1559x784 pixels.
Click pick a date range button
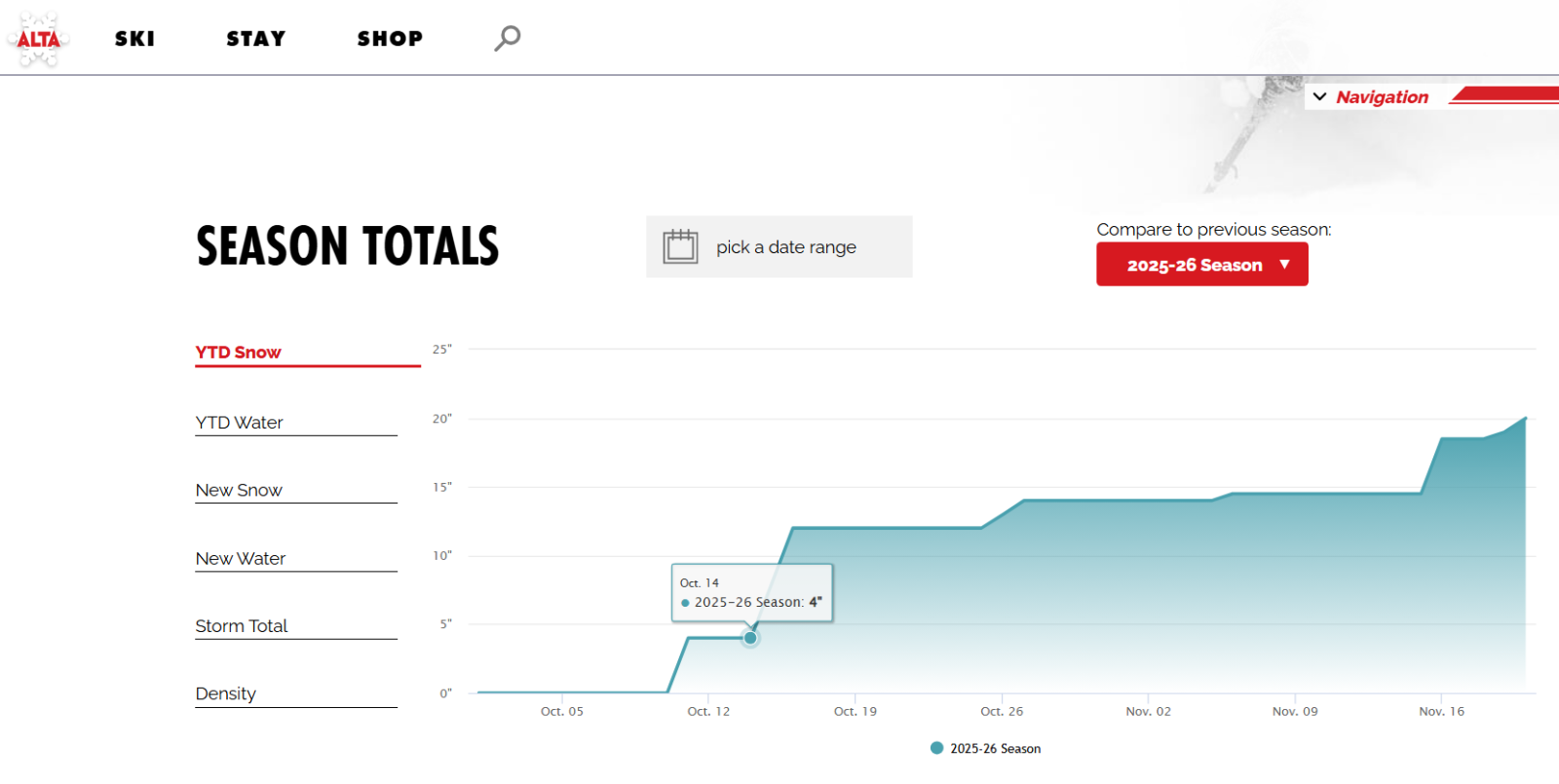[785, 247]
